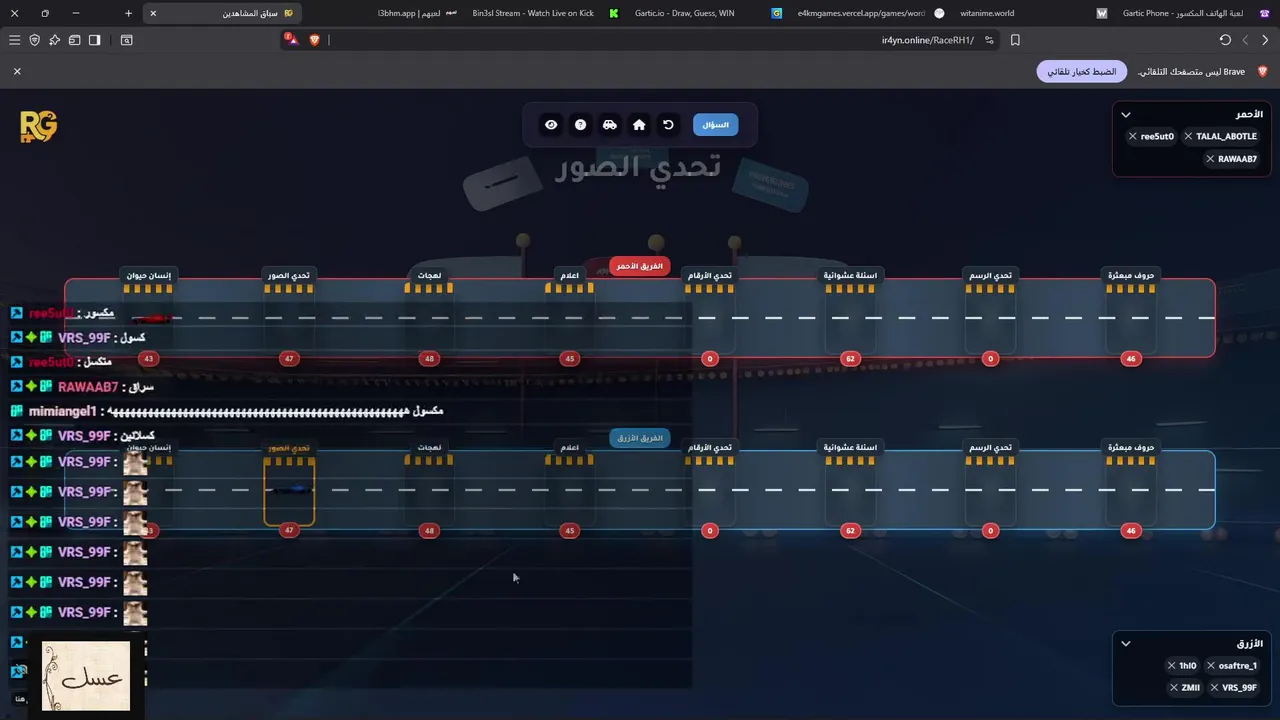
Task: Collapse the الأزرق blue team panel chevron
Action: [1126, 644]
